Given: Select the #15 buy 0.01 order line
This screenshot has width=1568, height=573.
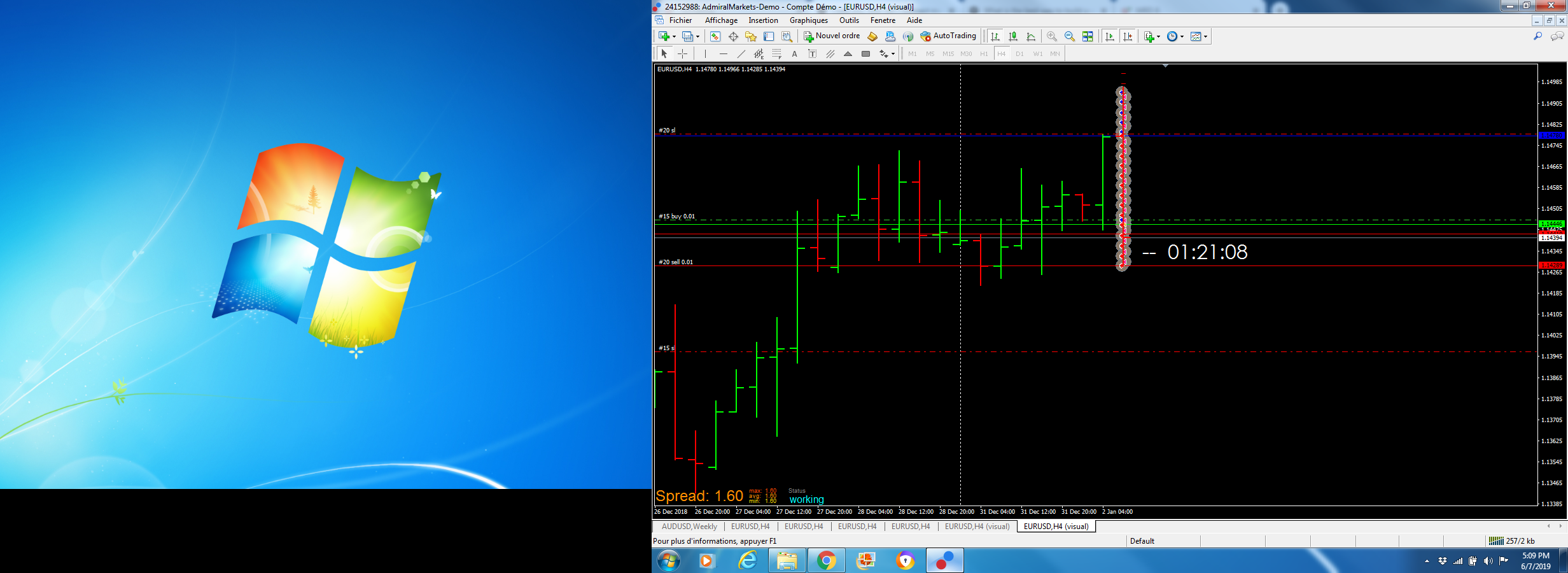Looking at the screenshot, I should click(x=1096, y=220).
